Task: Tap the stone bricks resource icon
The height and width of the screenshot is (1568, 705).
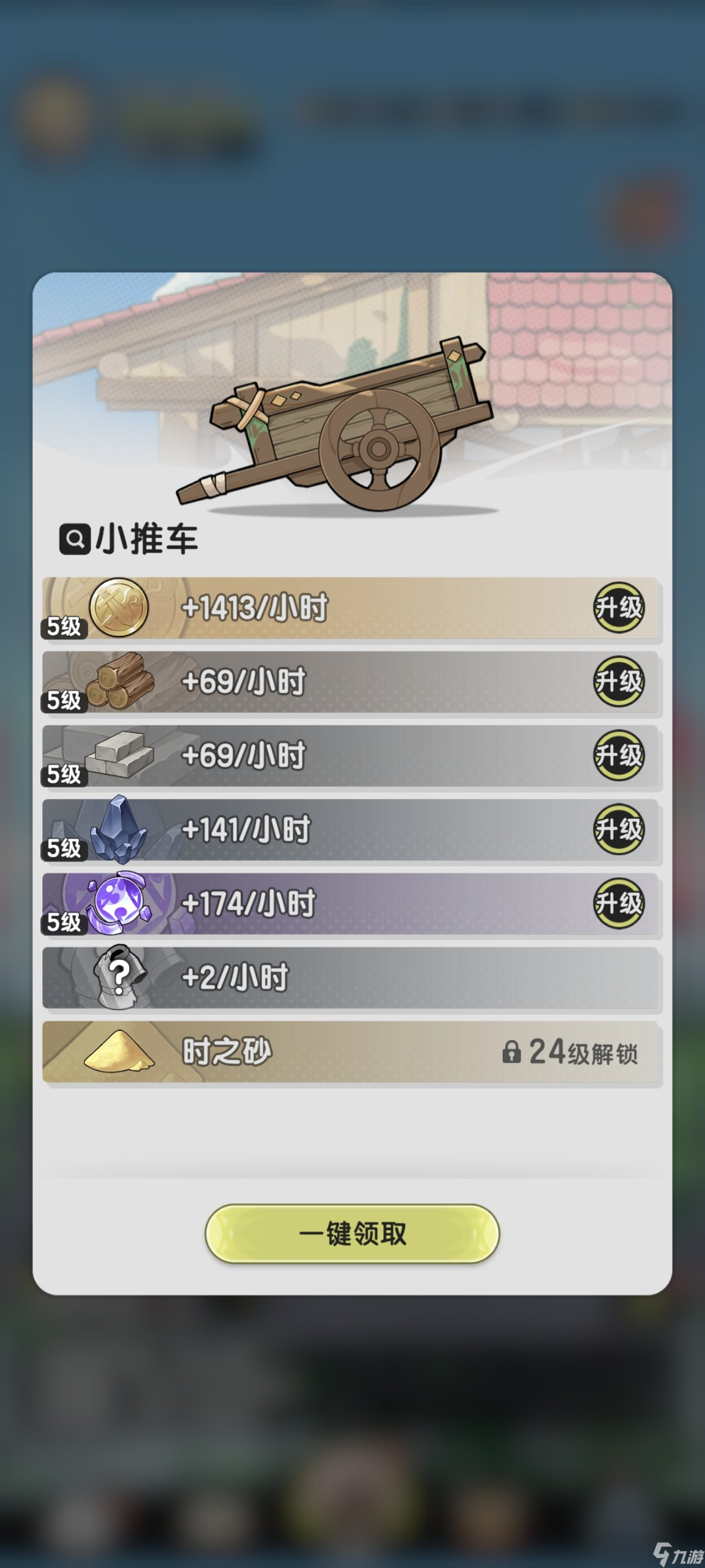Action: tap(119, 756)
